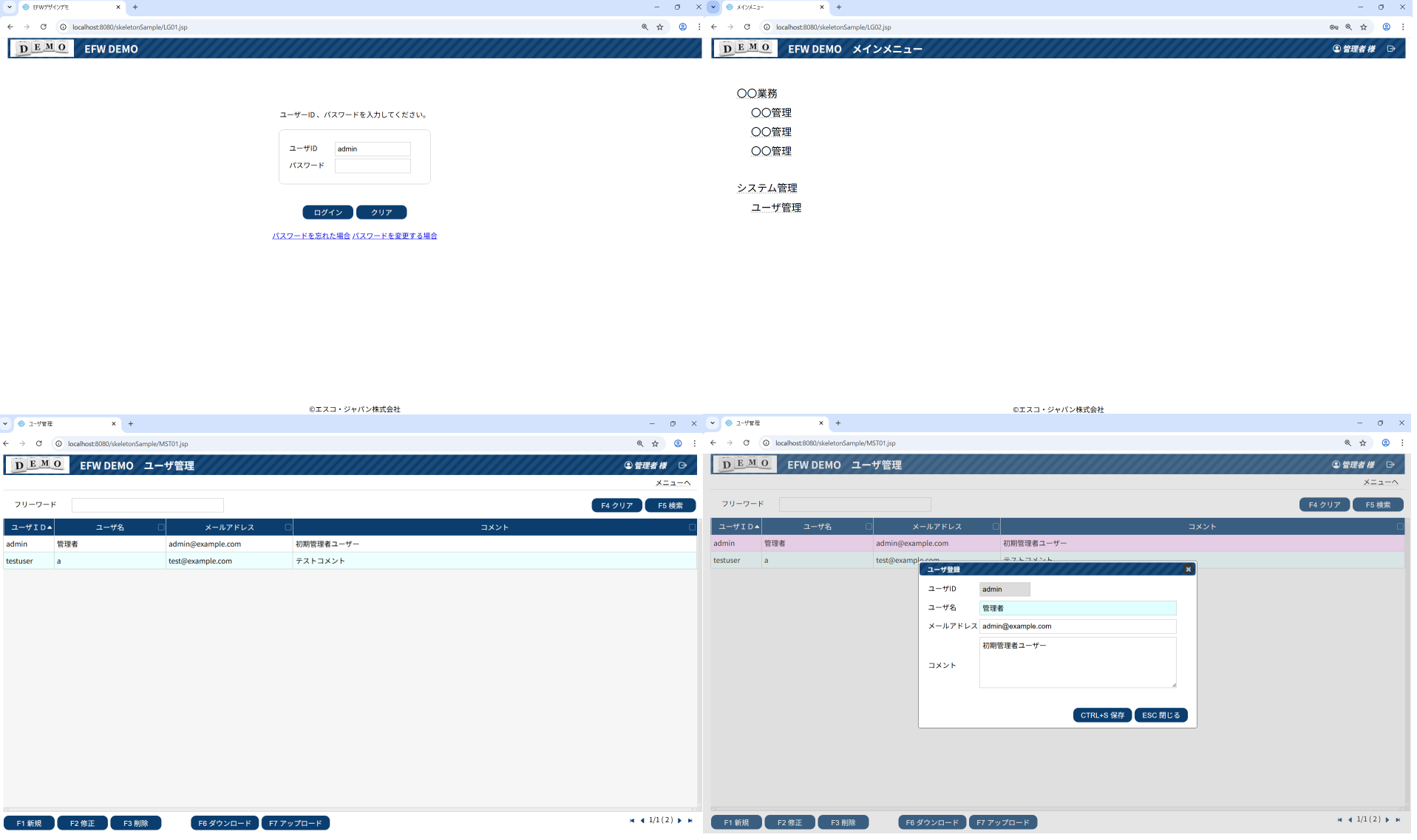
Task: Focus ユーザ名 field in ユーザ登録 dialog
Action: pyautogui.click(x=1078, y=609)
